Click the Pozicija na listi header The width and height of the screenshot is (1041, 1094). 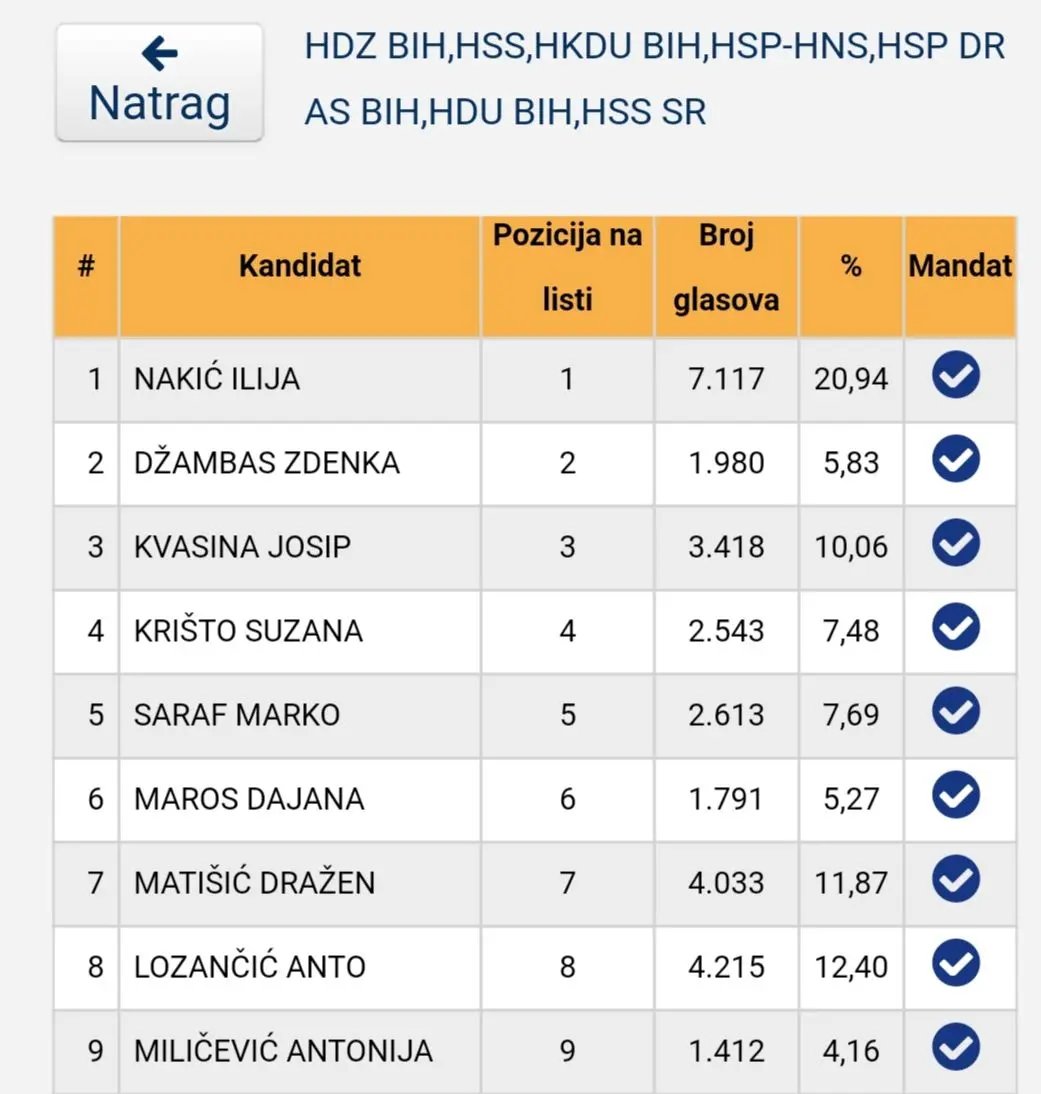point(567,268)
